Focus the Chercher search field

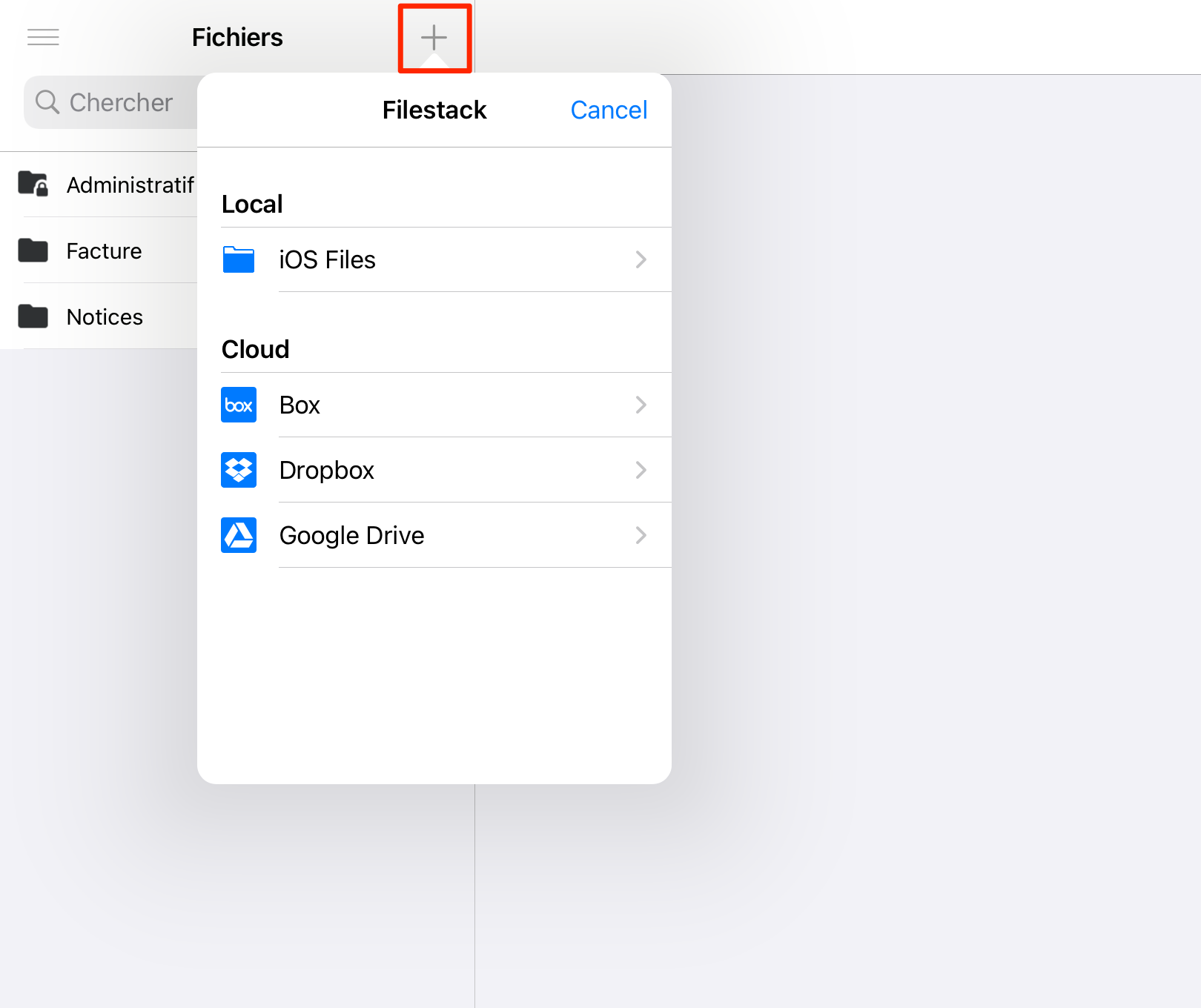[x=111, y=102]
